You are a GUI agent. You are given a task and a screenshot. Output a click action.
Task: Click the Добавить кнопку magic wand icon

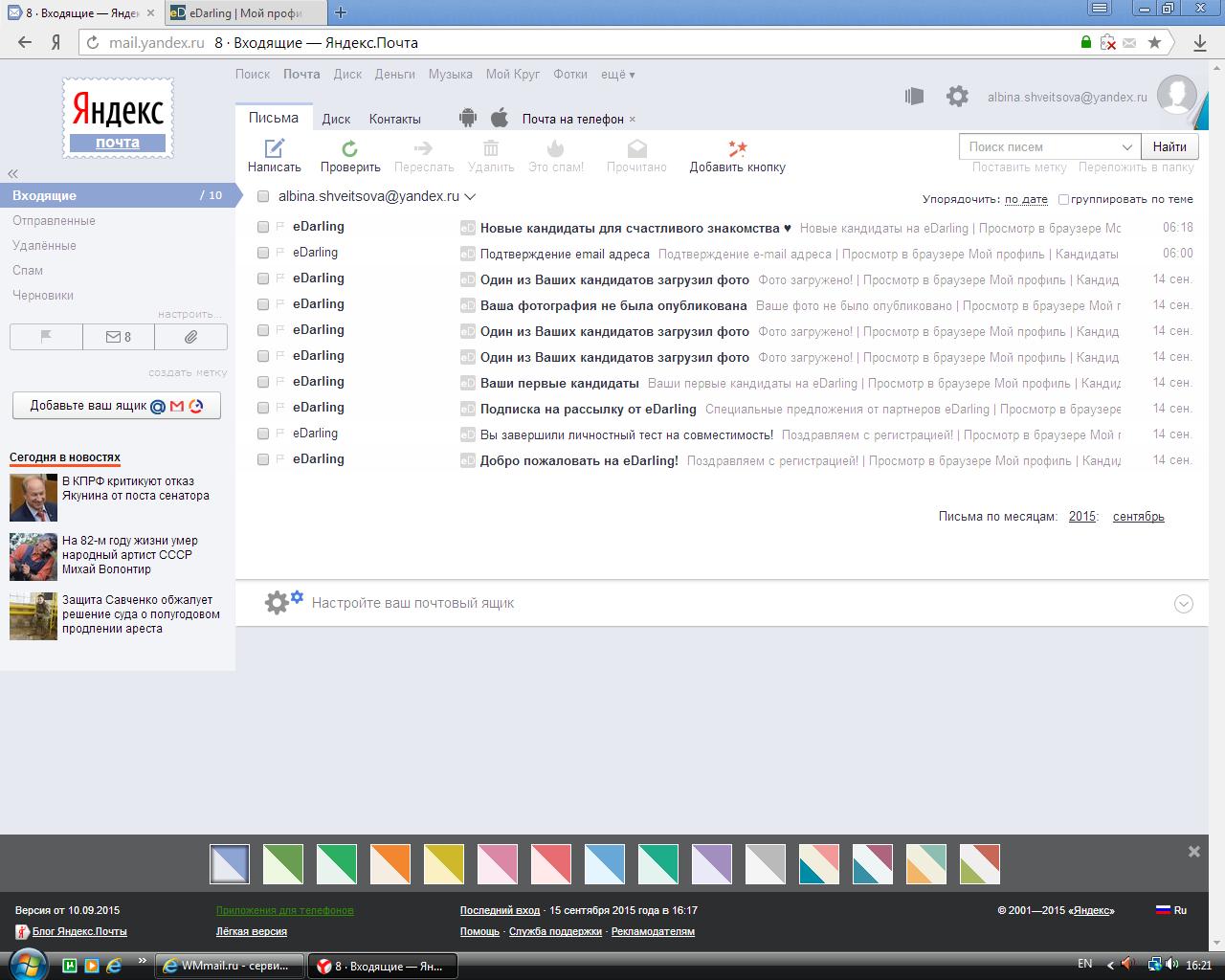(737, 147)
